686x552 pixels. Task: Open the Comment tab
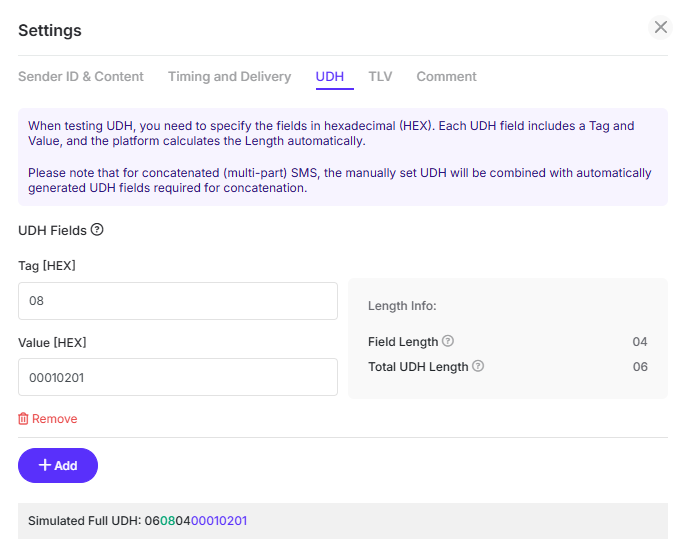pos(446,77)
